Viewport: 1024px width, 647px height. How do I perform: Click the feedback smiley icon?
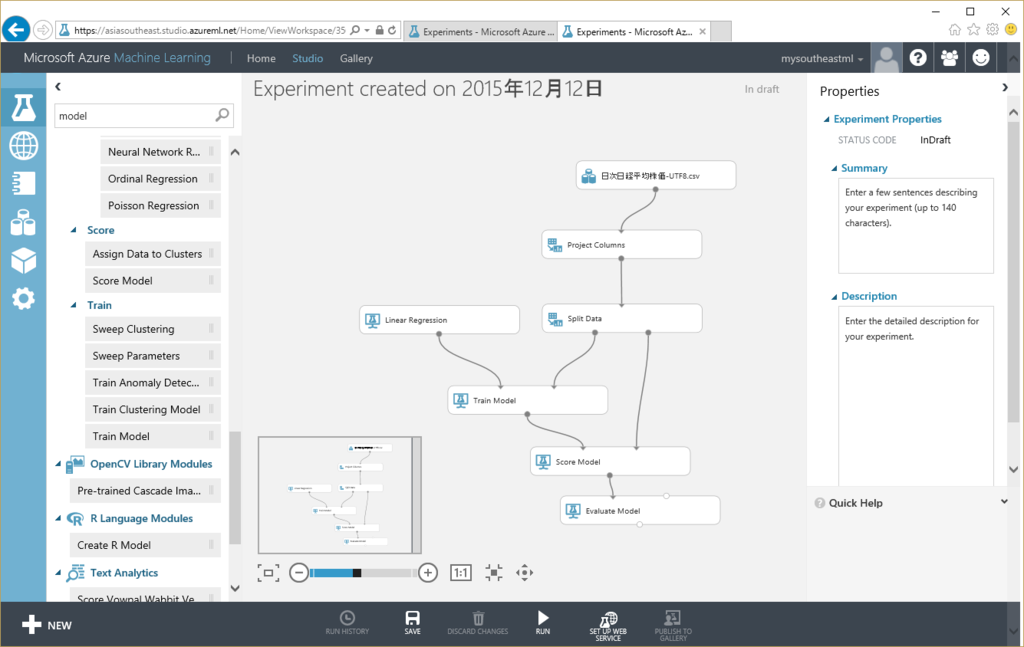[980, 58]
